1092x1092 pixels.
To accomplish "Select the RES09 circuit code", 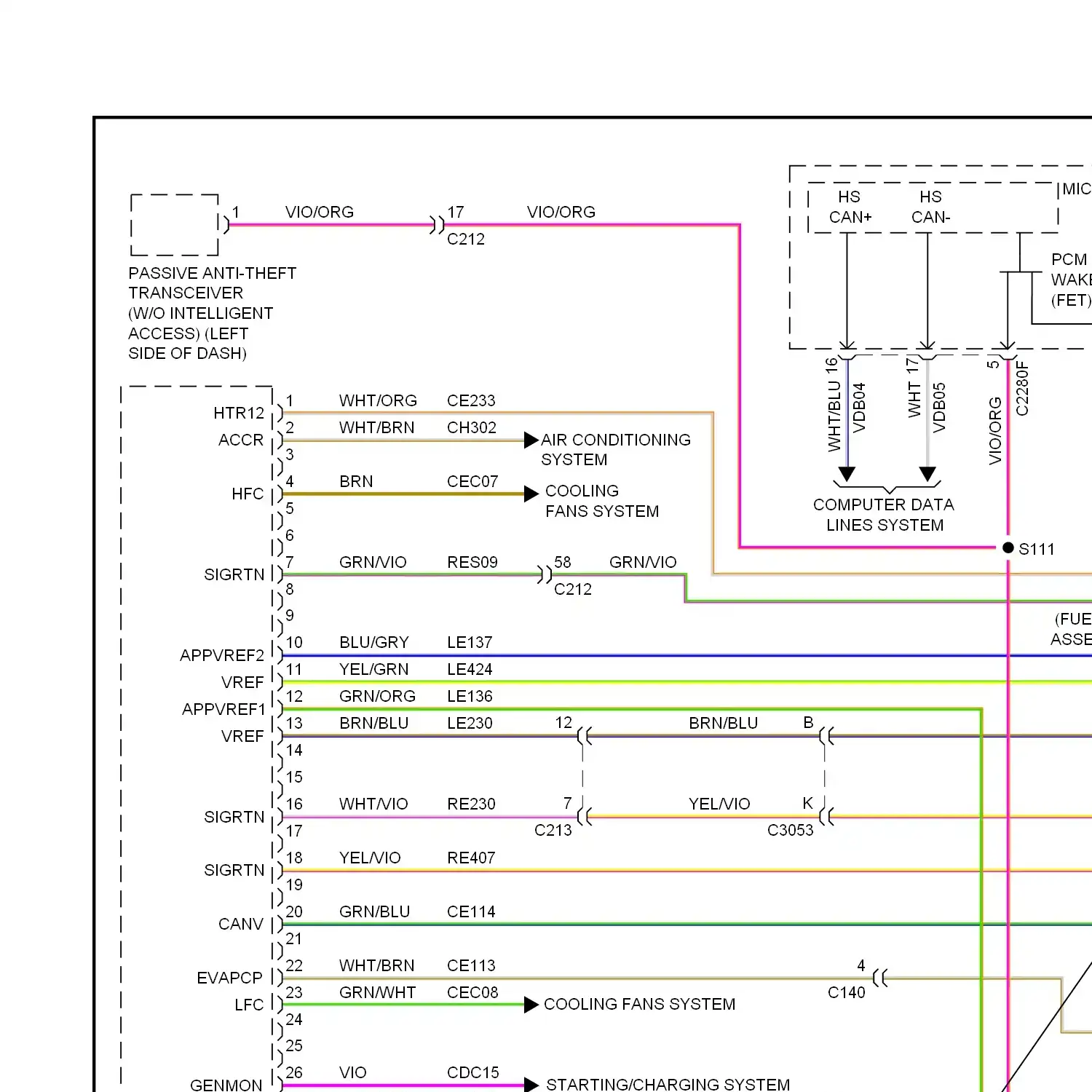I will 472,563.
